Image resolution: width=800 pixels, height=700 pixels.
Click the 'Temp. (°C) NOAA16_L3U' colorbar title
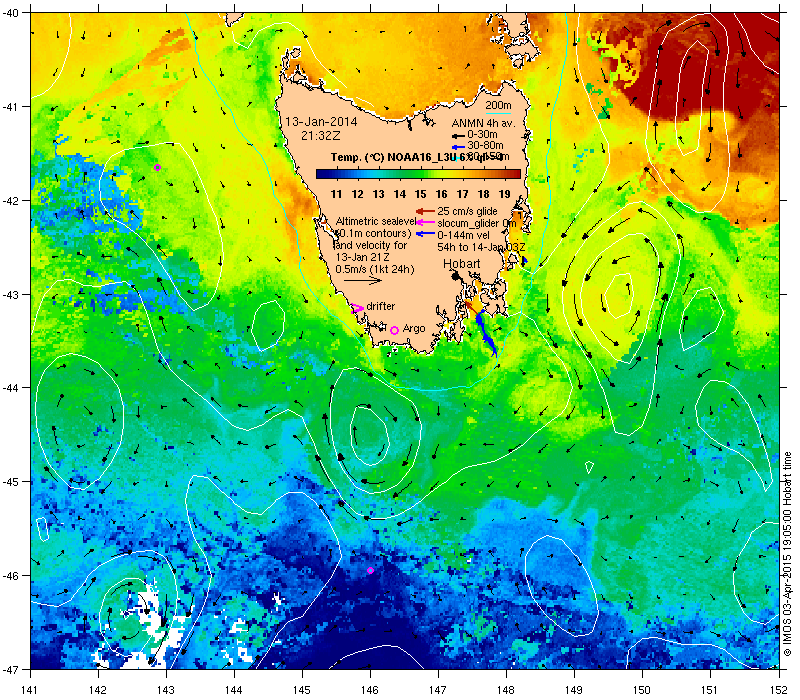point(393,157)
